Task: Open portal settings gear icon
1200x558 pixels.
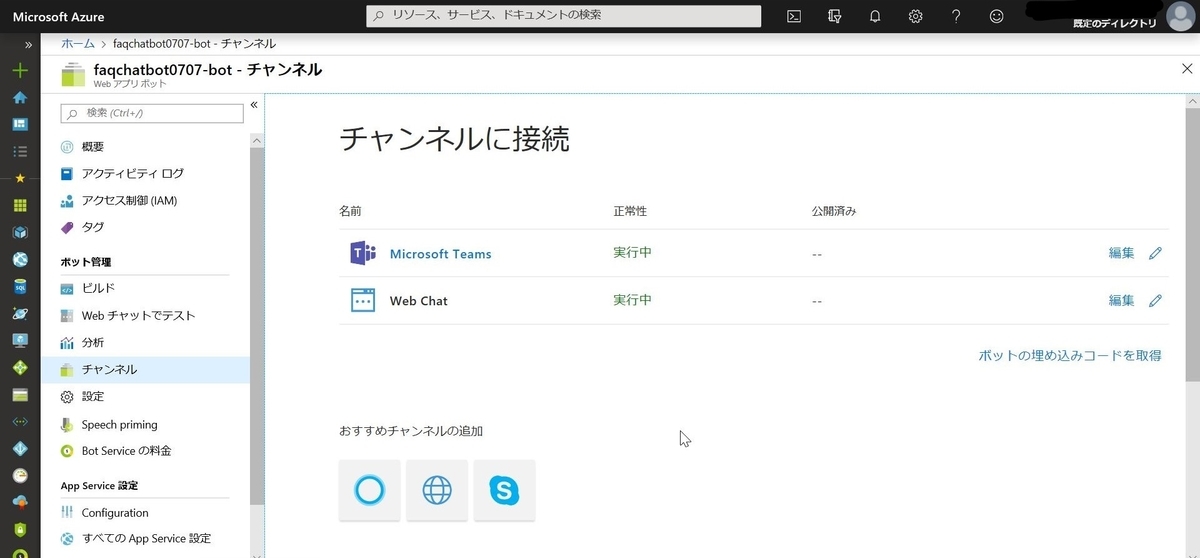Action: coord(915,16)
